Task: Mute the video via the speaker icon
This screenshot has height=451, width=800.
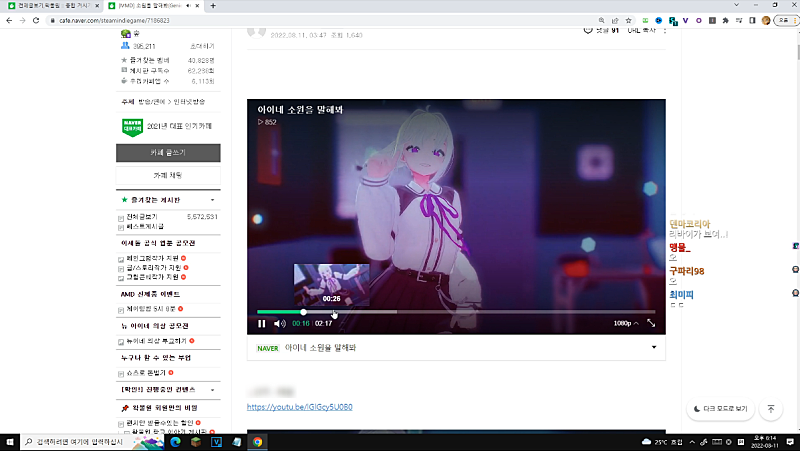Action: coord(280,323)
